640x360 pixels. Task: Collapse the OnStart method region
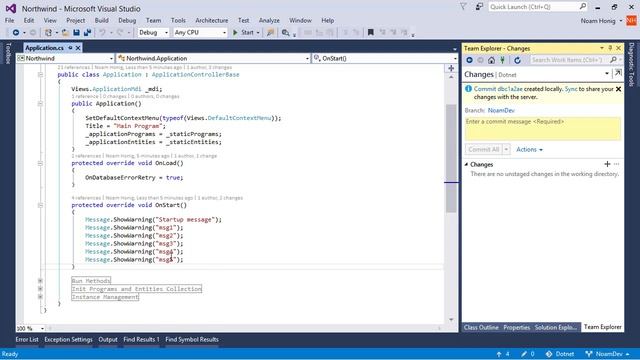pos(40,205)
